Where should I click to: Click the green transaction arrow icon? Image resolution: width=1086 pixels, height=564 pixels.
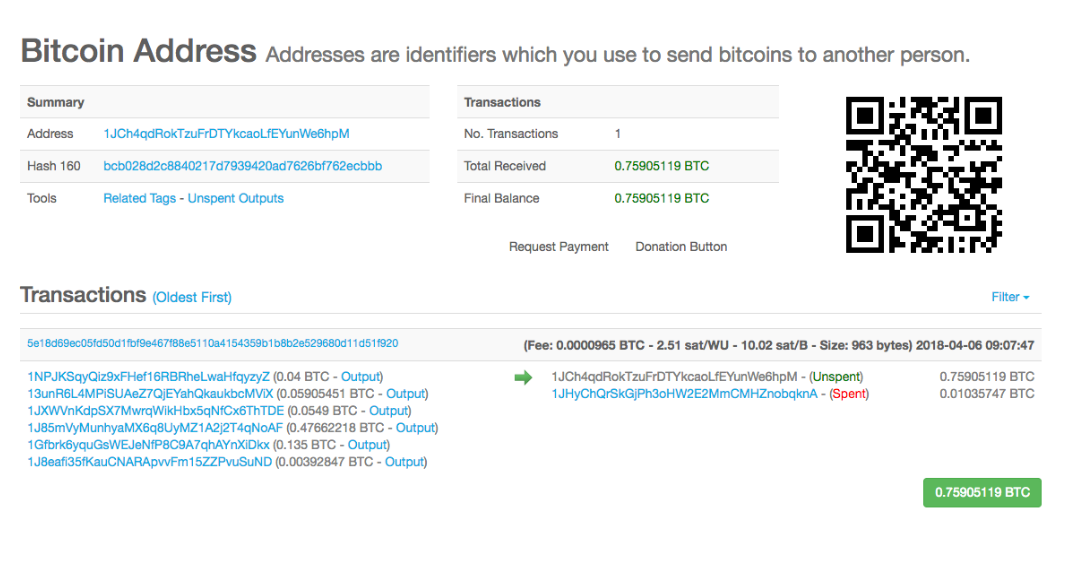click(523, 378)
